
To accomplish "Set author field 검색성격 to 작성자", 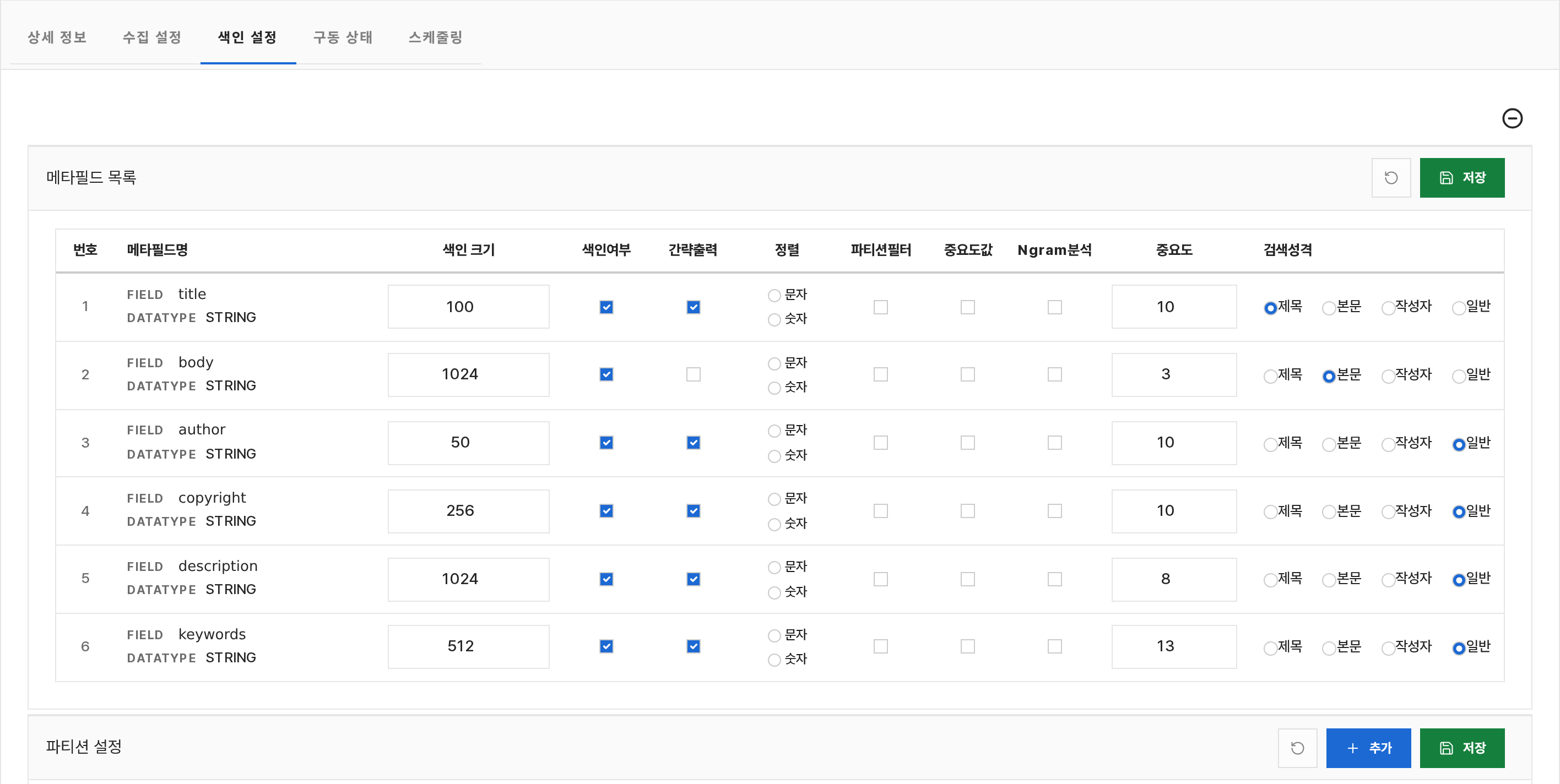I will (1388, 445).
